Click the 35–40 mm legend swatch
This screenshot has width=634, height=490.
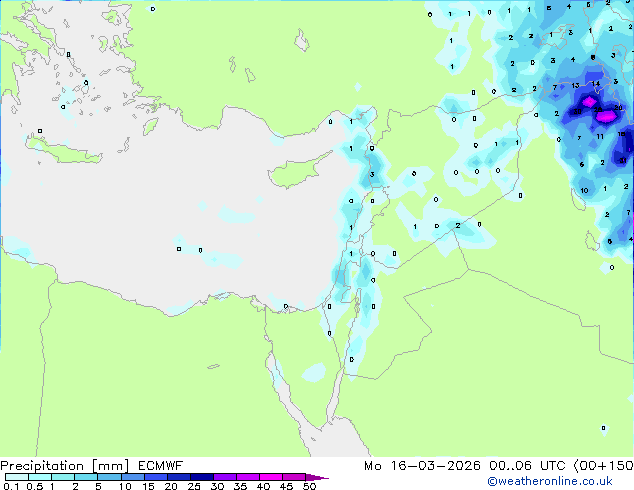tap(247, 477)
